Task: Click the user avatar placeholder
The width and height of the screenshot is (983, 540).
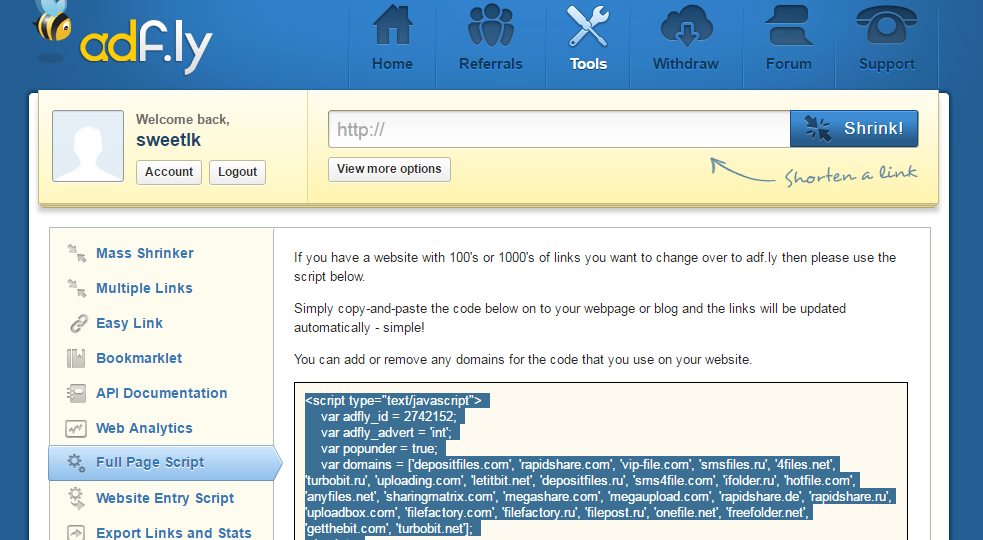Action: coord(88,146)
